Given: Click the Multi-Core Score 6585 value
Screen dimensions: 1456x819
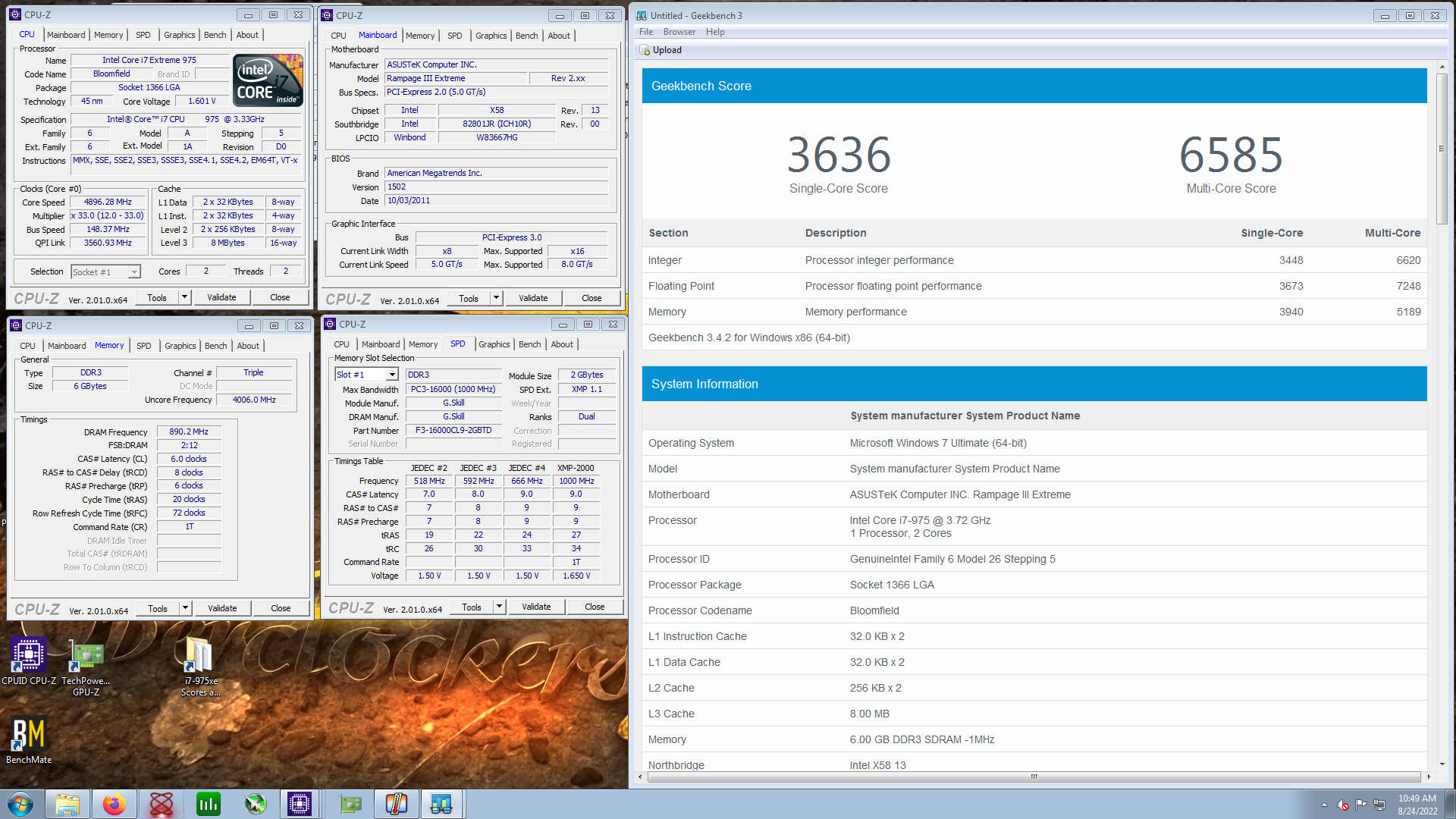Looking at the screenshot, I should (1231, 155).
